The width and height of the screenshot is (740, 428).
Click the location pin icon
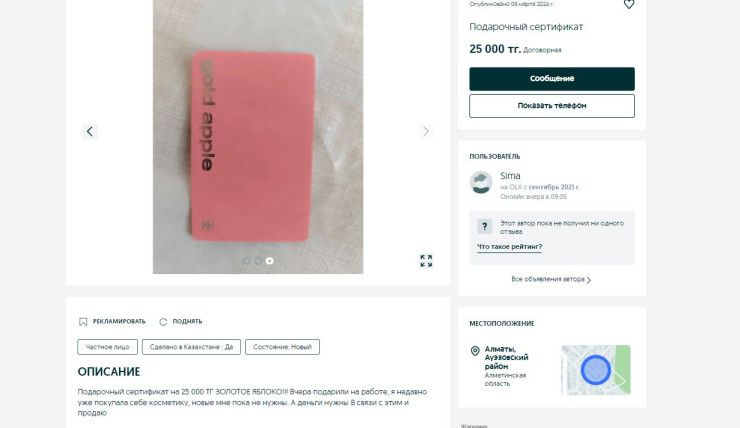click(475, 351)
